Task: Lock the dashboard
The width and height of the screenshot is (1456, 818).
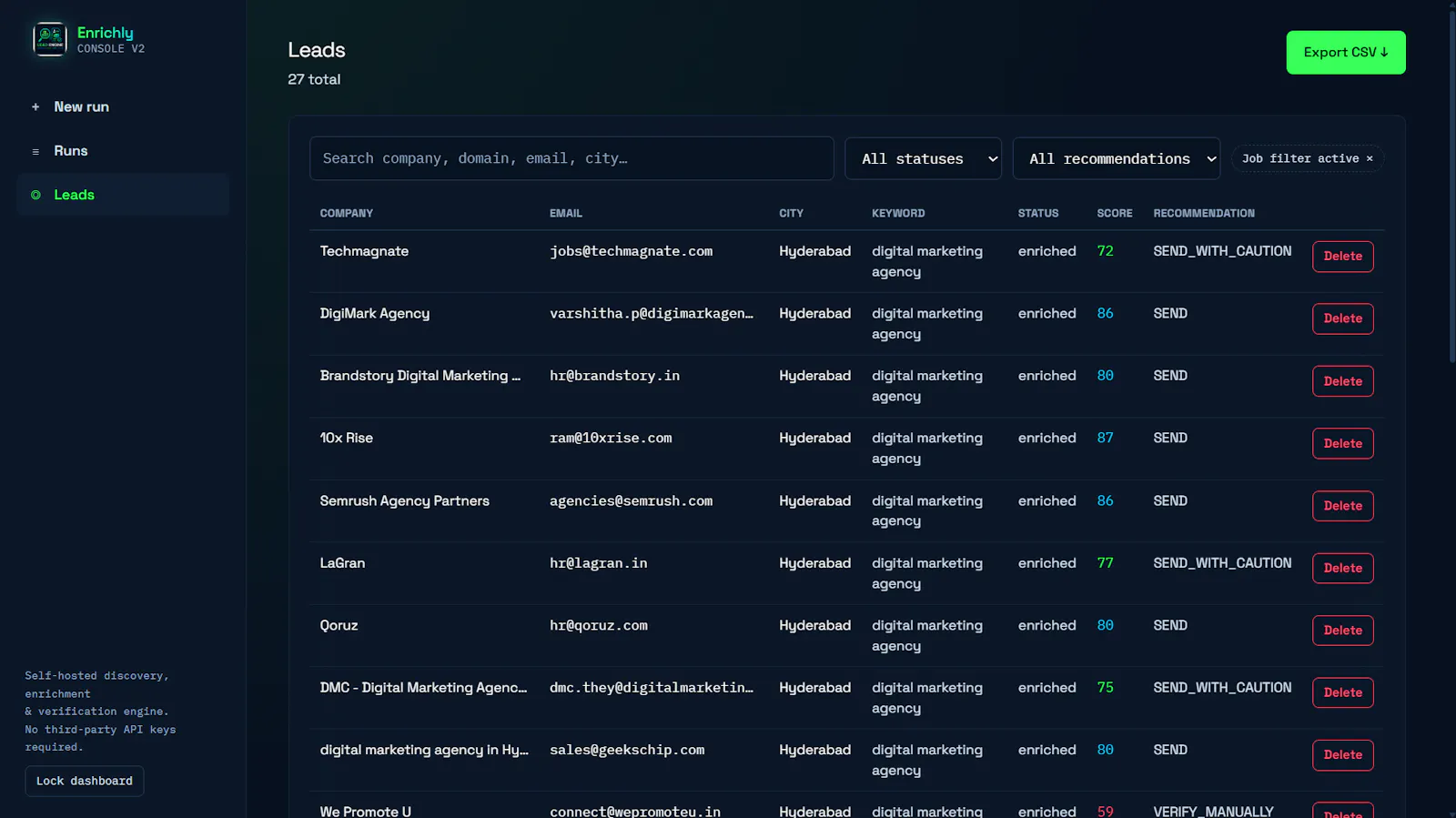Action: tap(85, 782)
